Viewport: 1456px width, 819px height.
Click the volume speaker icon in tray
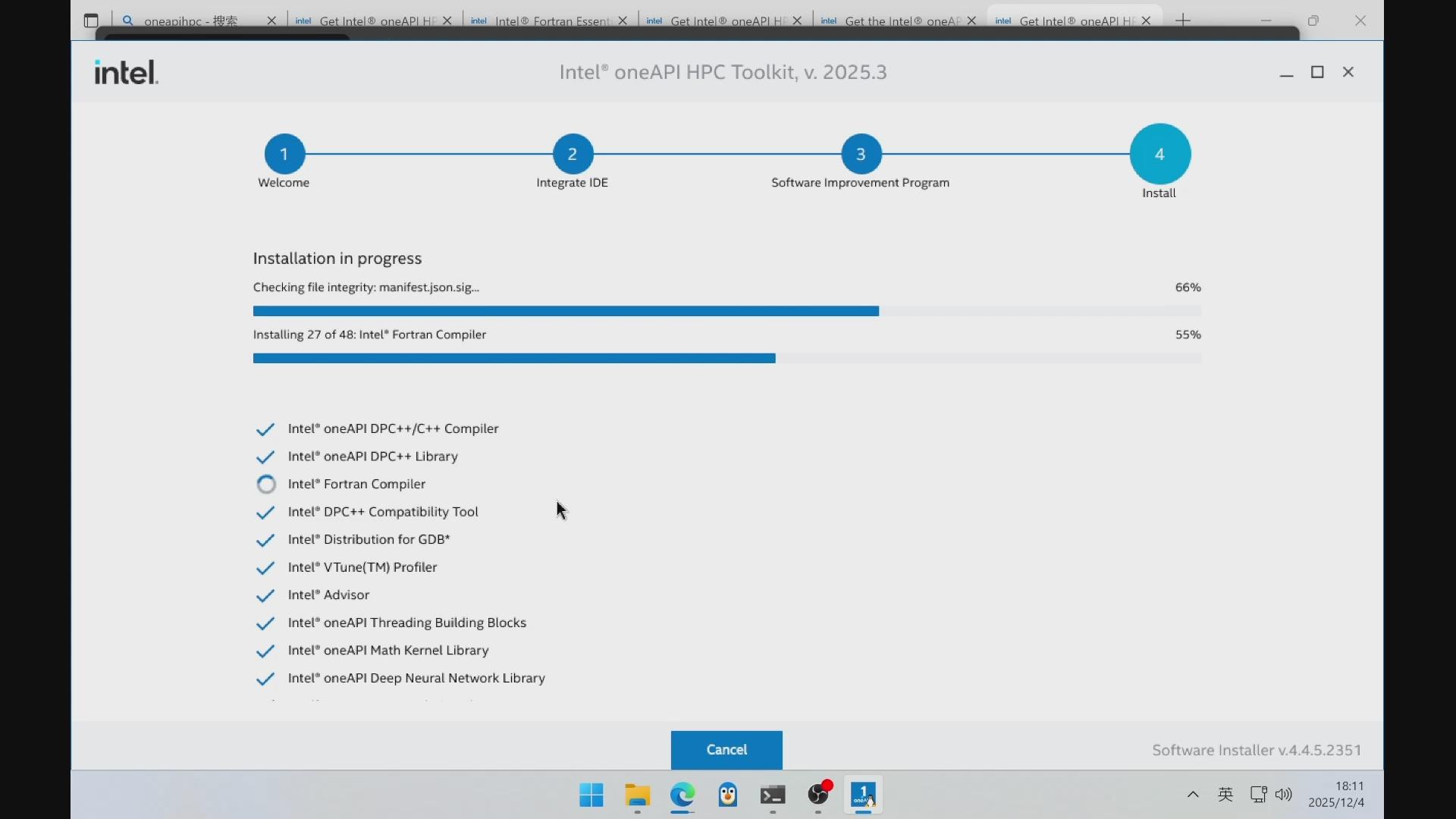(1283, 794)
